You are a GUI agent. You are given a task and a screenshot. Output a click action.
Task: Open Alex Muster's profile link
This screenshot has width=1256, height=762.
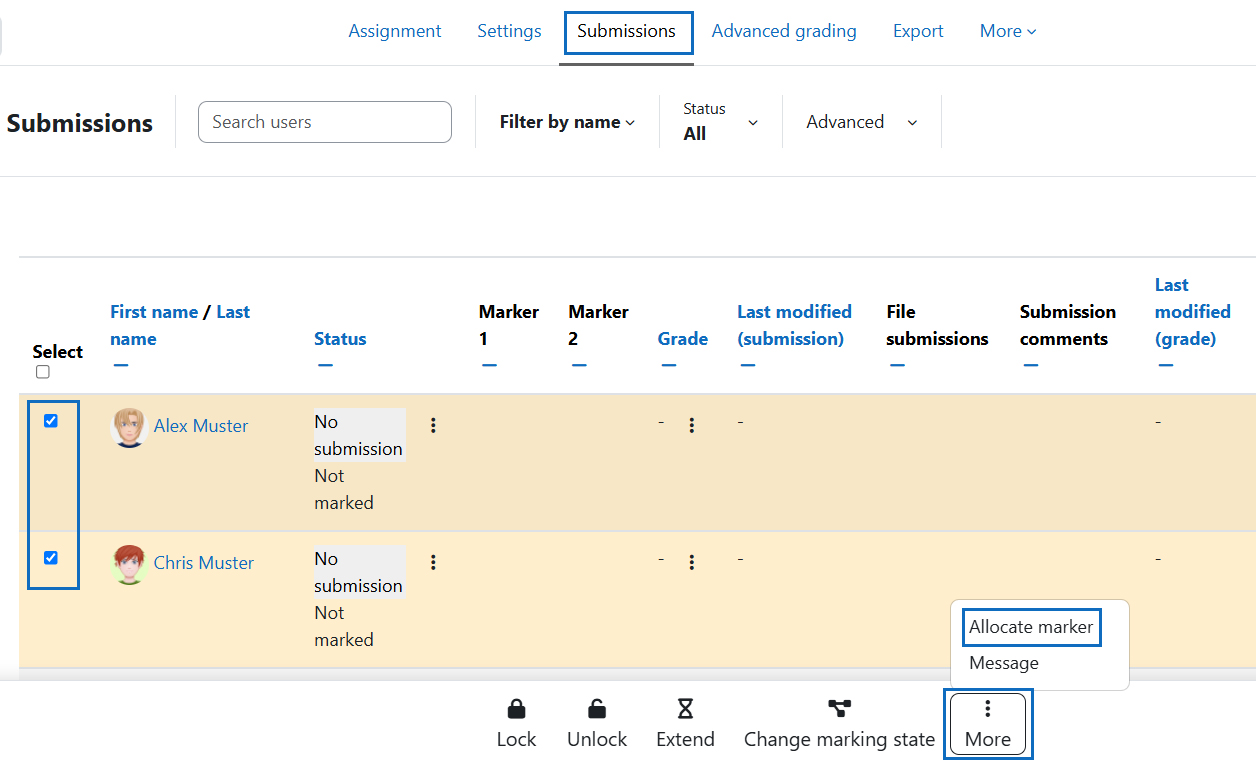click(201, 426)
